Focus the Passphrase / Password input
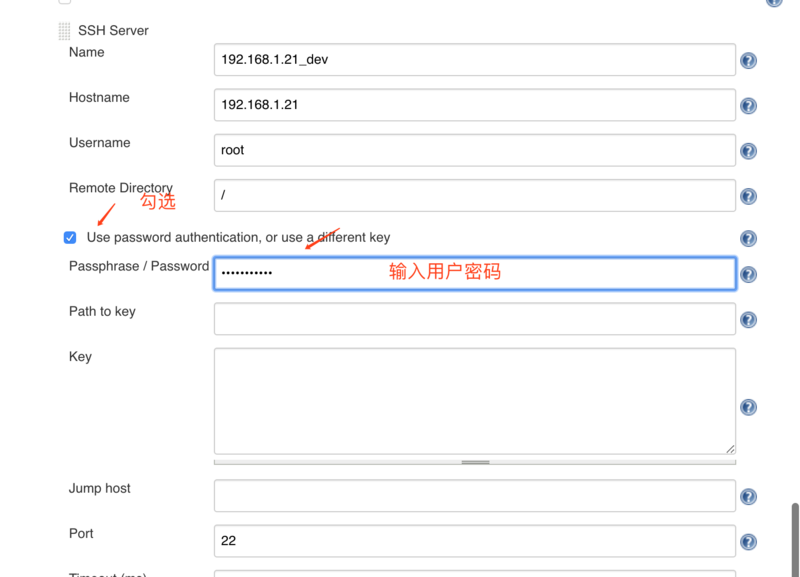 click(474, 273)
